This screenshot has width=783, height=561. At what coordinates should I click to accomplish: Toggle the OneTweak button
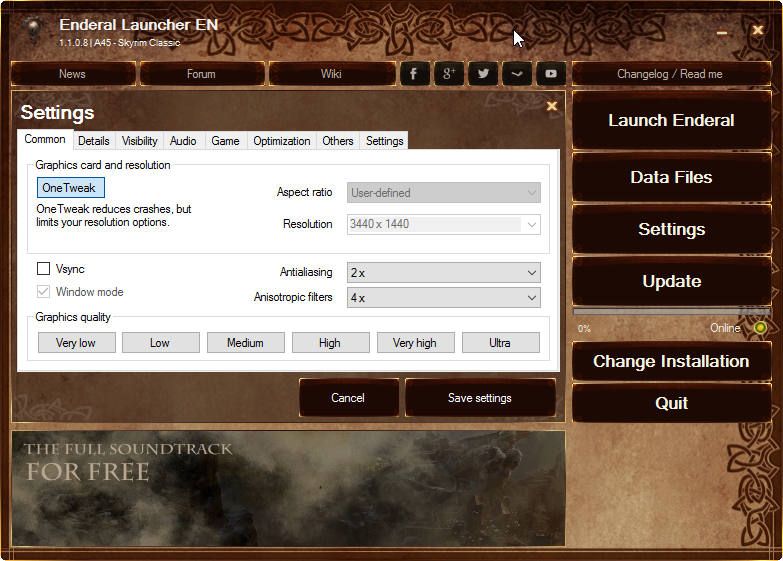point(70,188)
